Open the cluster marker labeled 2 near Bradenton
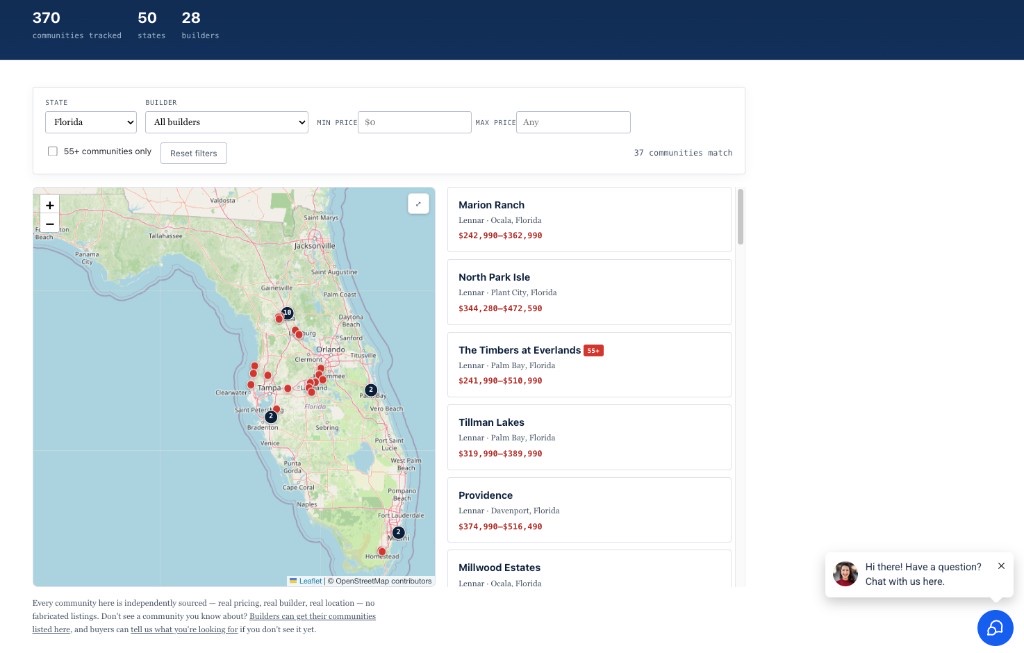1024x653 pixels. tap(270, 416)
